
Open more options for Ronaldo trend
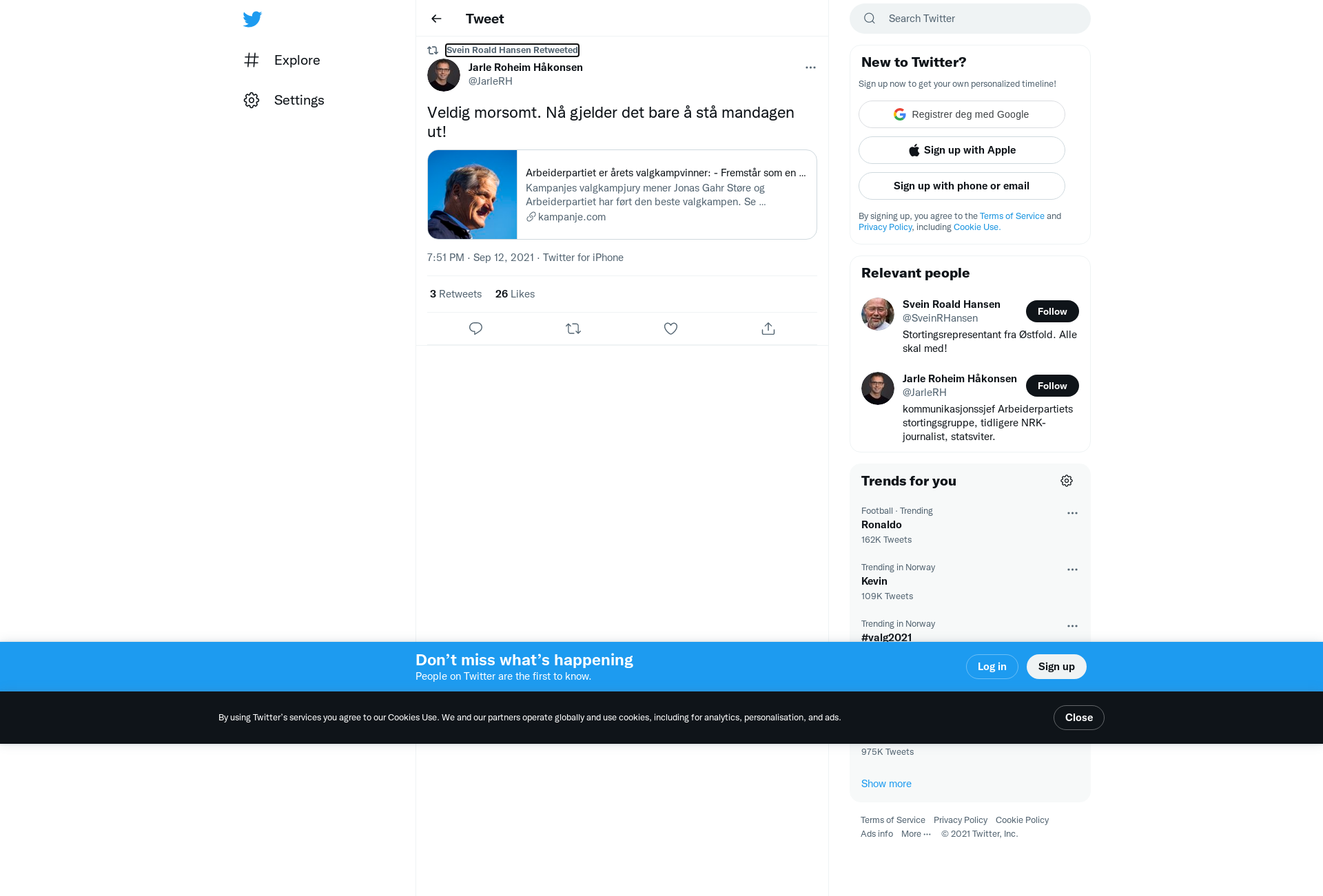[1072, 513]
